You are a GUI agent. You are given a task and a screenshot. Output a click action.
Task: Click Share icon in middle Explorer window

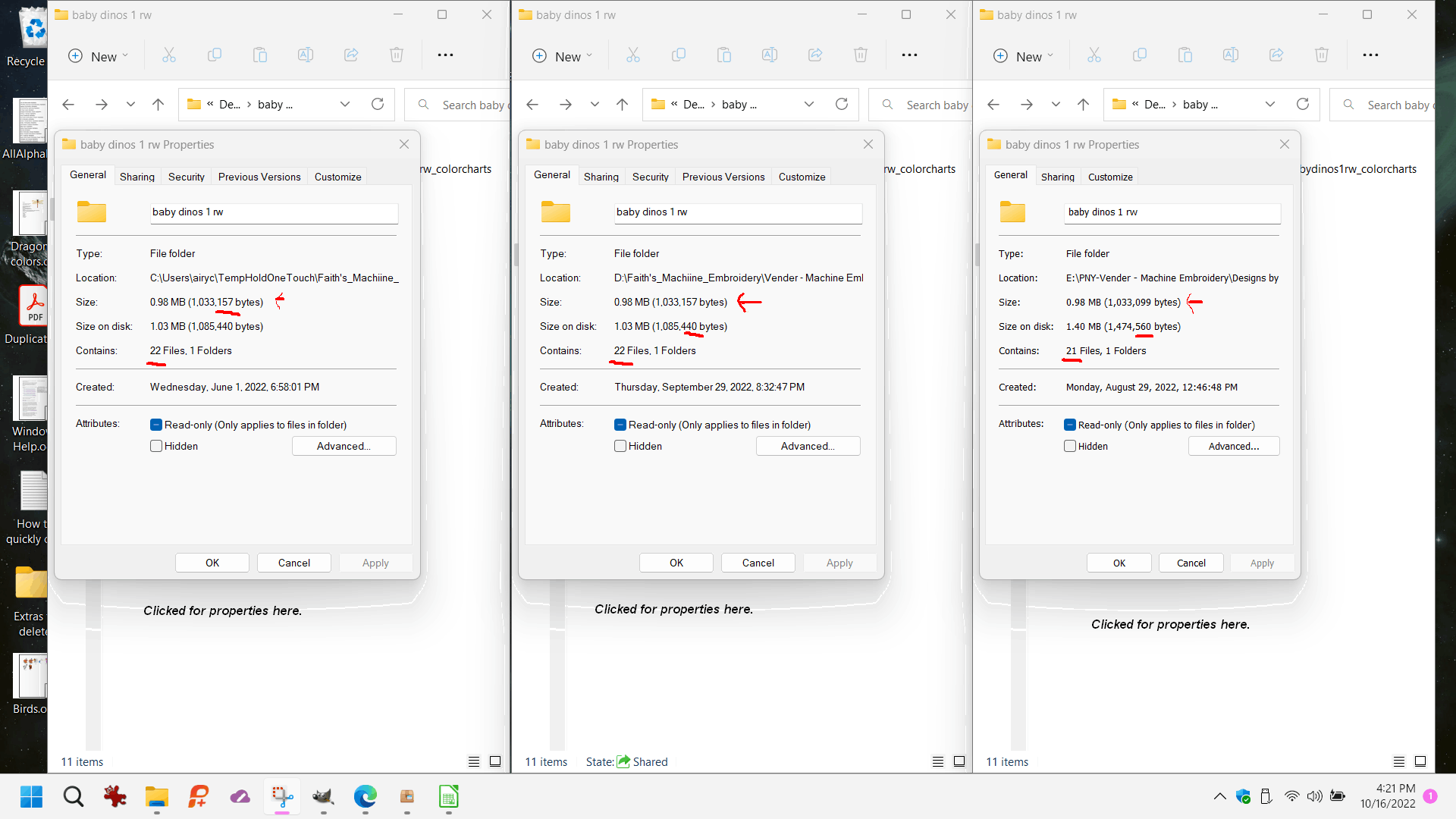pyautogui.click(x=815, y=55)
